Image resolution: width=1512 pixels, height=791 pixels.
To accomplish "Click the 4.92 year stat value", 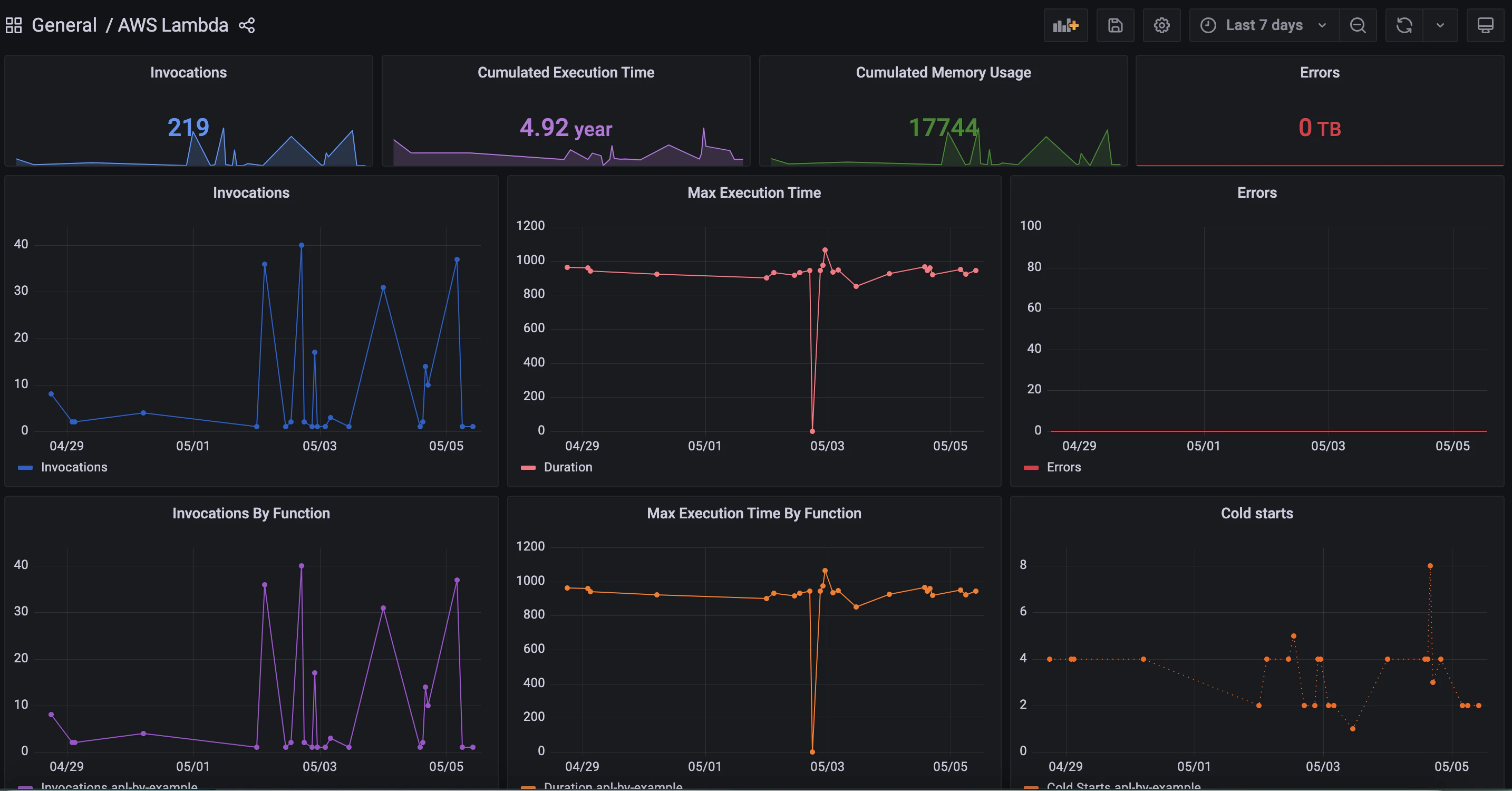I will click(565, 128).
